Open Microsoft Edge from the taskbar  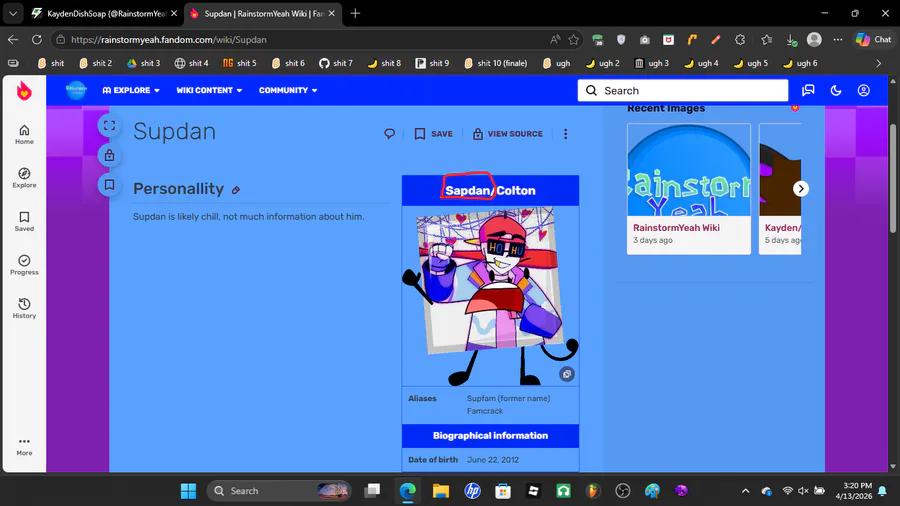408,491
